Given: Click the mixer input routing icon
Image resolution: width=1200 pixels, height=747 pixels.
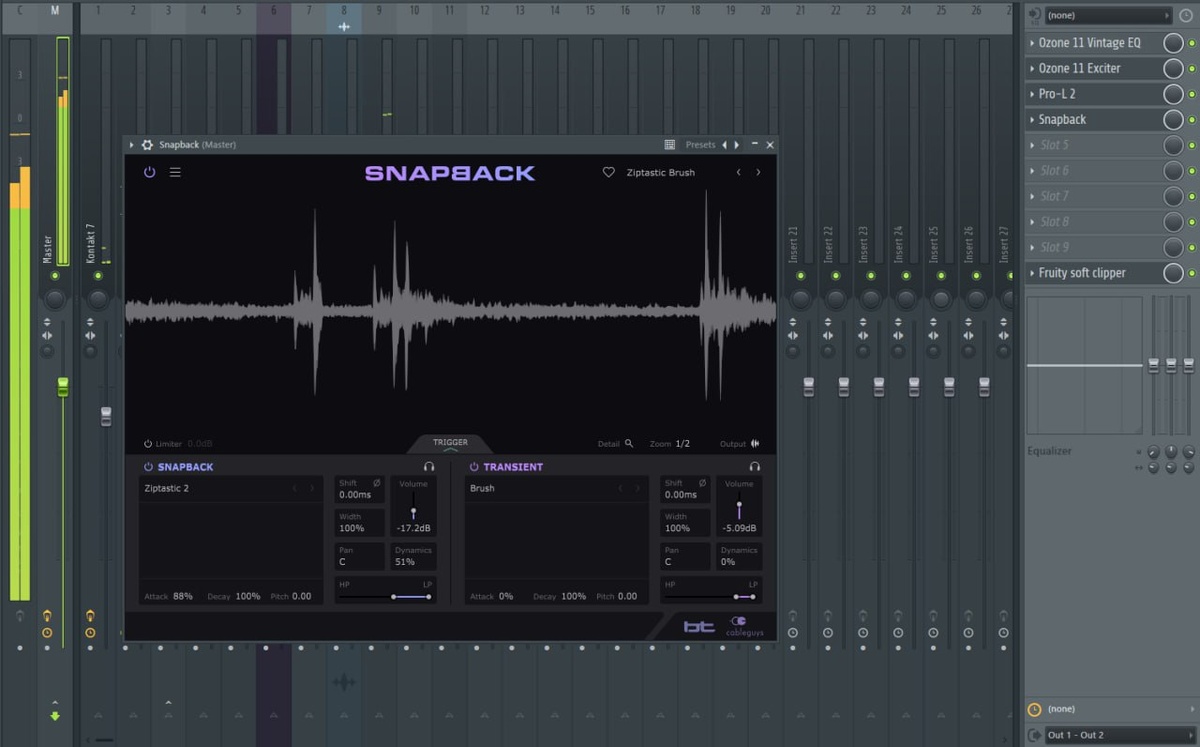Looking at the screenshot, I should click(x=1034, y=16).
